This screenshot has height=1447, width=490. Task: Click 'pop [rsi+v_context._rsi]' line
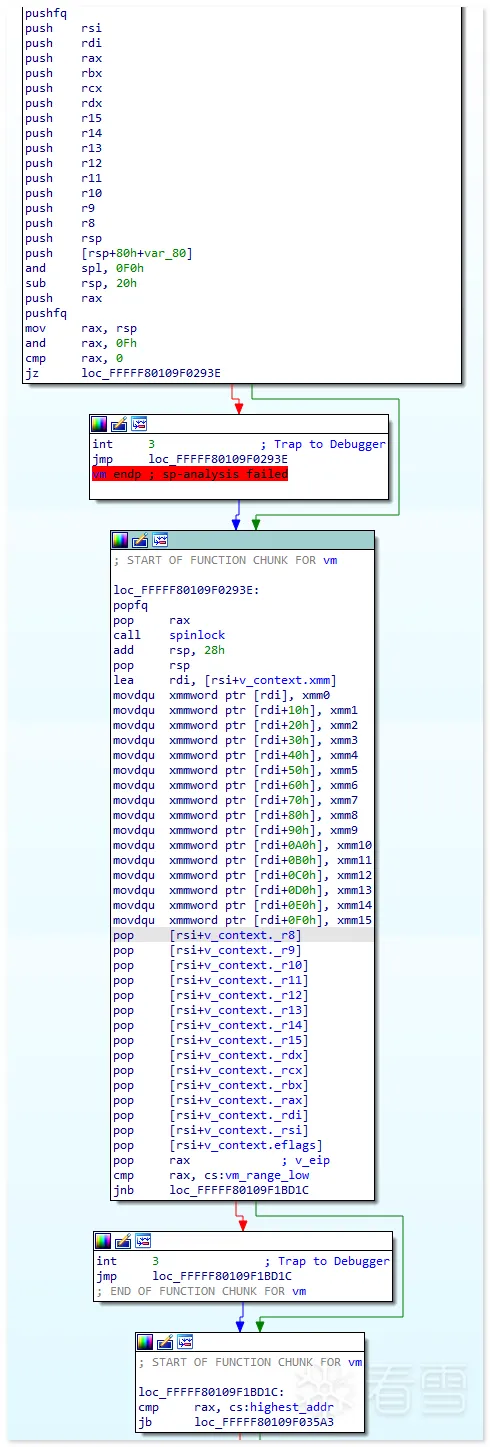211,1130
